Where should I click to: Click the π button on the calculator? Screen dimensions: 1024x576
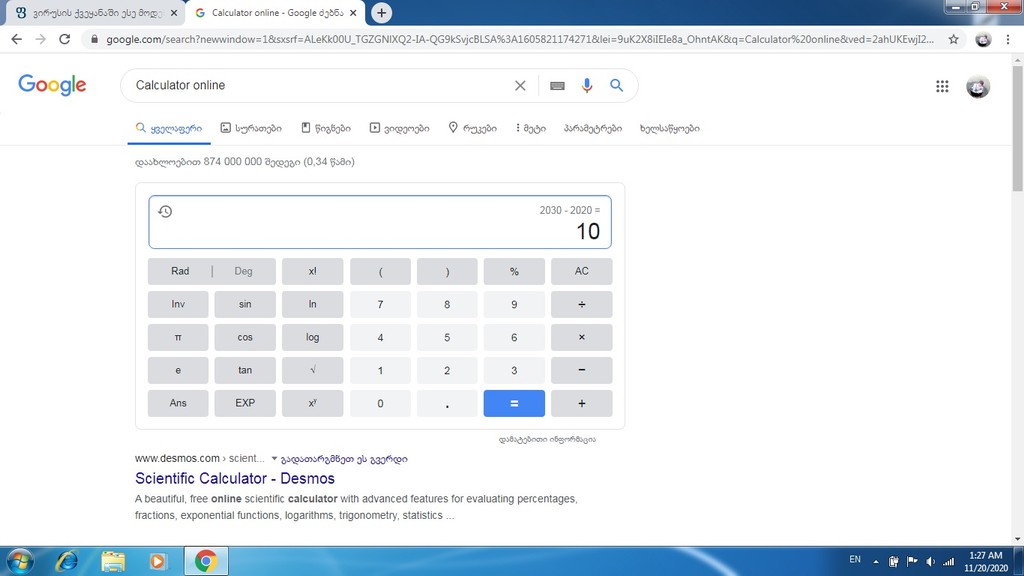coord(177,337)
